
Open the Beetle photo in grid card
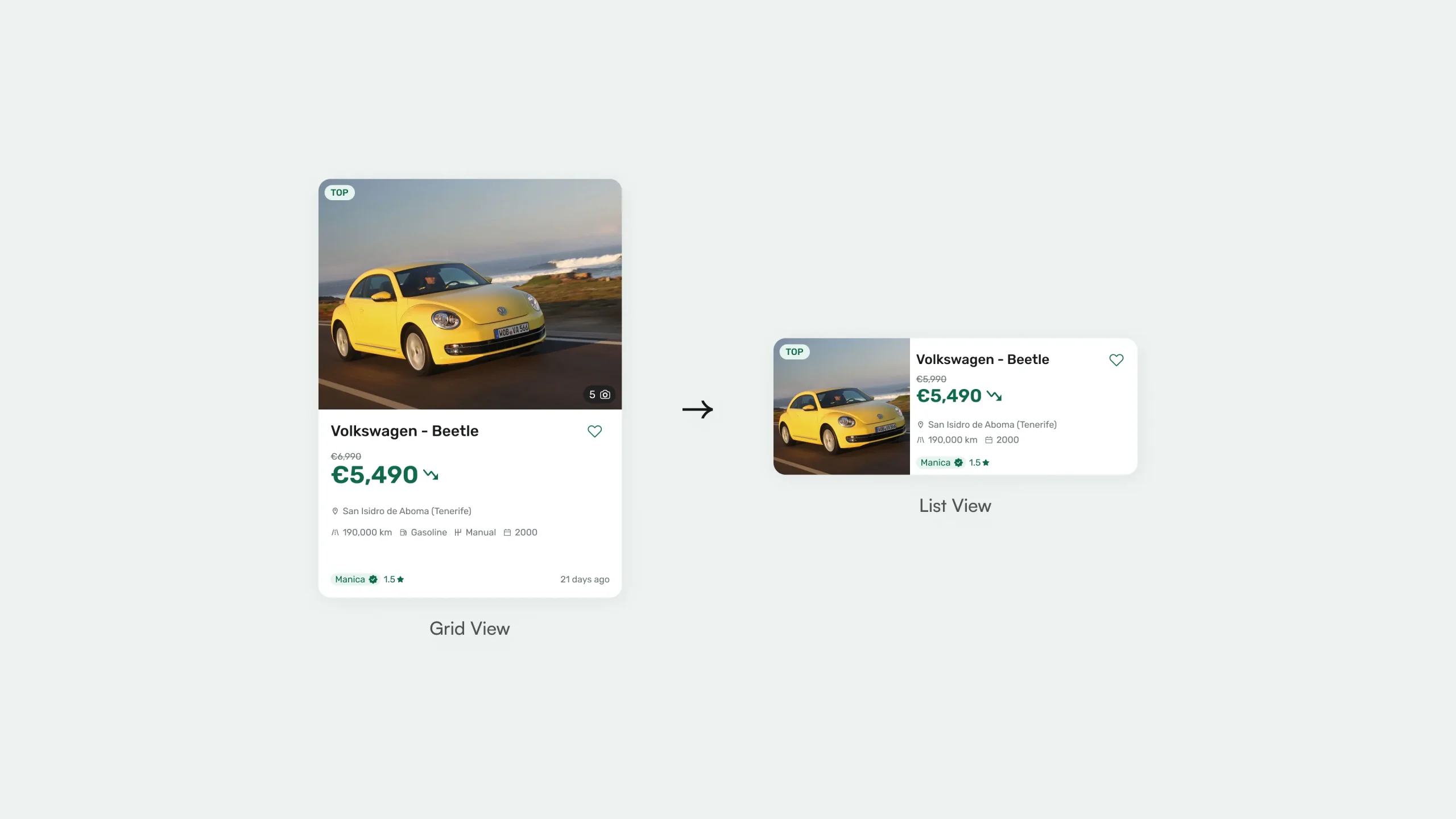tap(470, 295)
